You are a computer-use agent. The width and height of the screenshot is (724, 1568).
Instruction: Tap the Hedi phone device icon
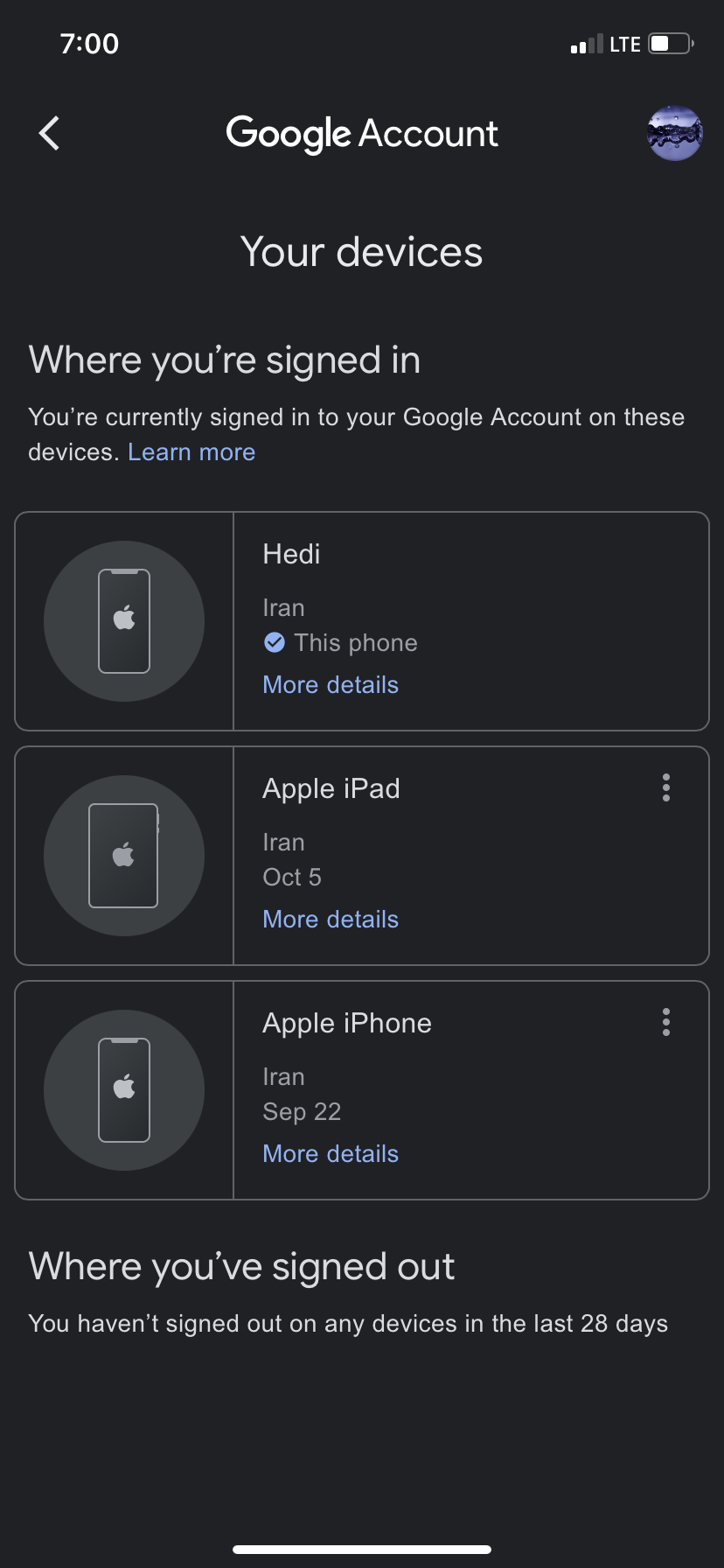tap(124, 621)
